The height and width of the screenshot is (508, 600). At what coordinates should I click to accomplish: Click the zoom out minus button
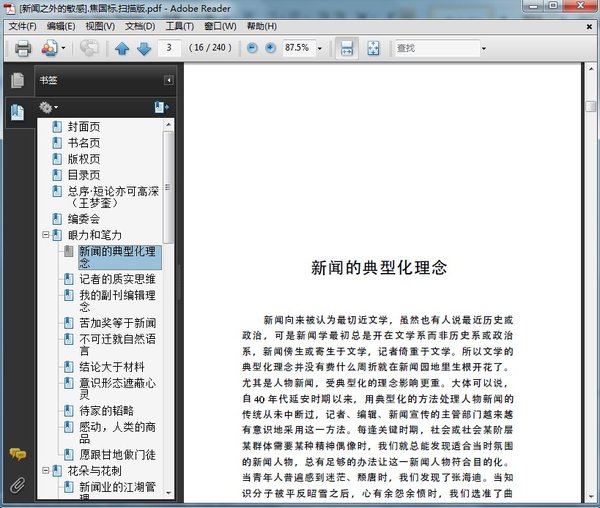[x=252, y=48]
